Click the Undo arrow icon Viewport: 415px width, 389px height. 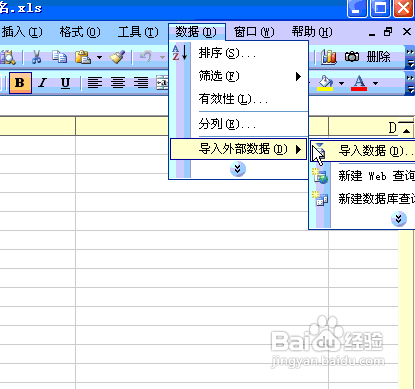pyautogui.click(x=146, y=57)
